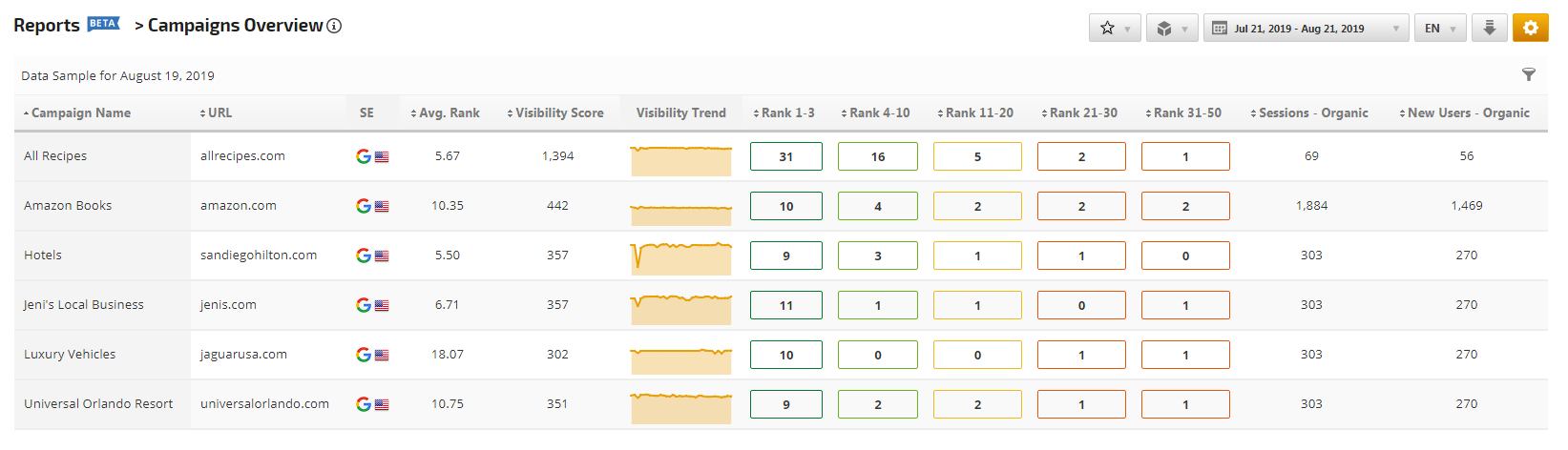Click the Rank 4-10 box showing 16 for All Recipes

[878, 156]
